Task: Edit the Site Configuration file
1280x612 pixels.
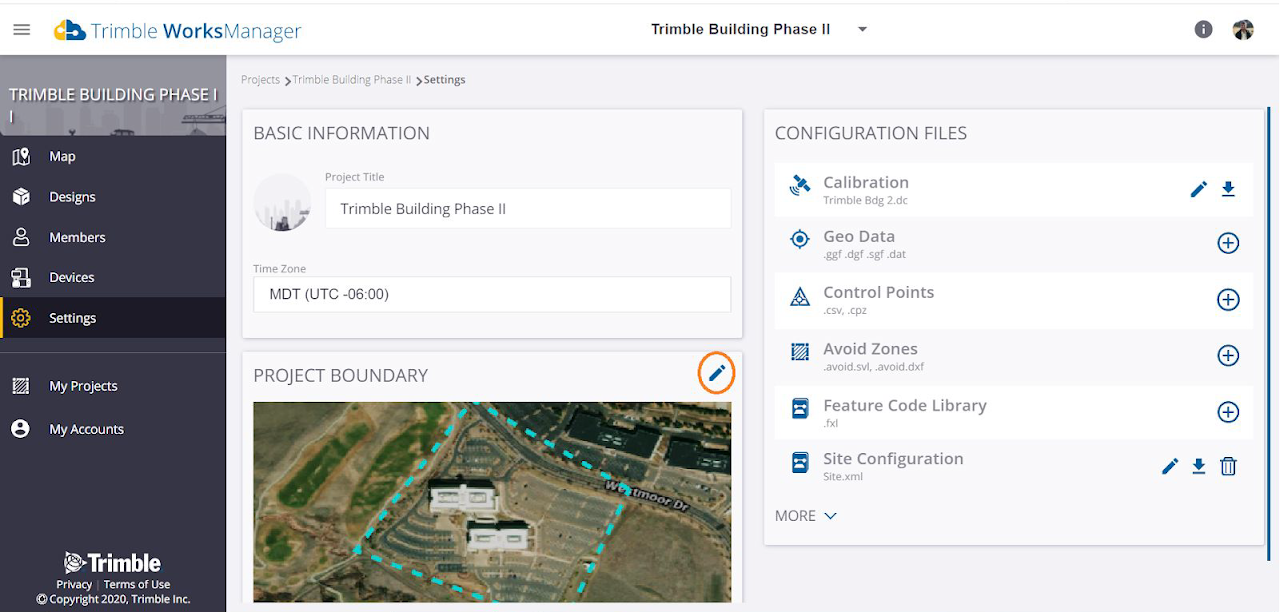Action: tap(1170, 466)
